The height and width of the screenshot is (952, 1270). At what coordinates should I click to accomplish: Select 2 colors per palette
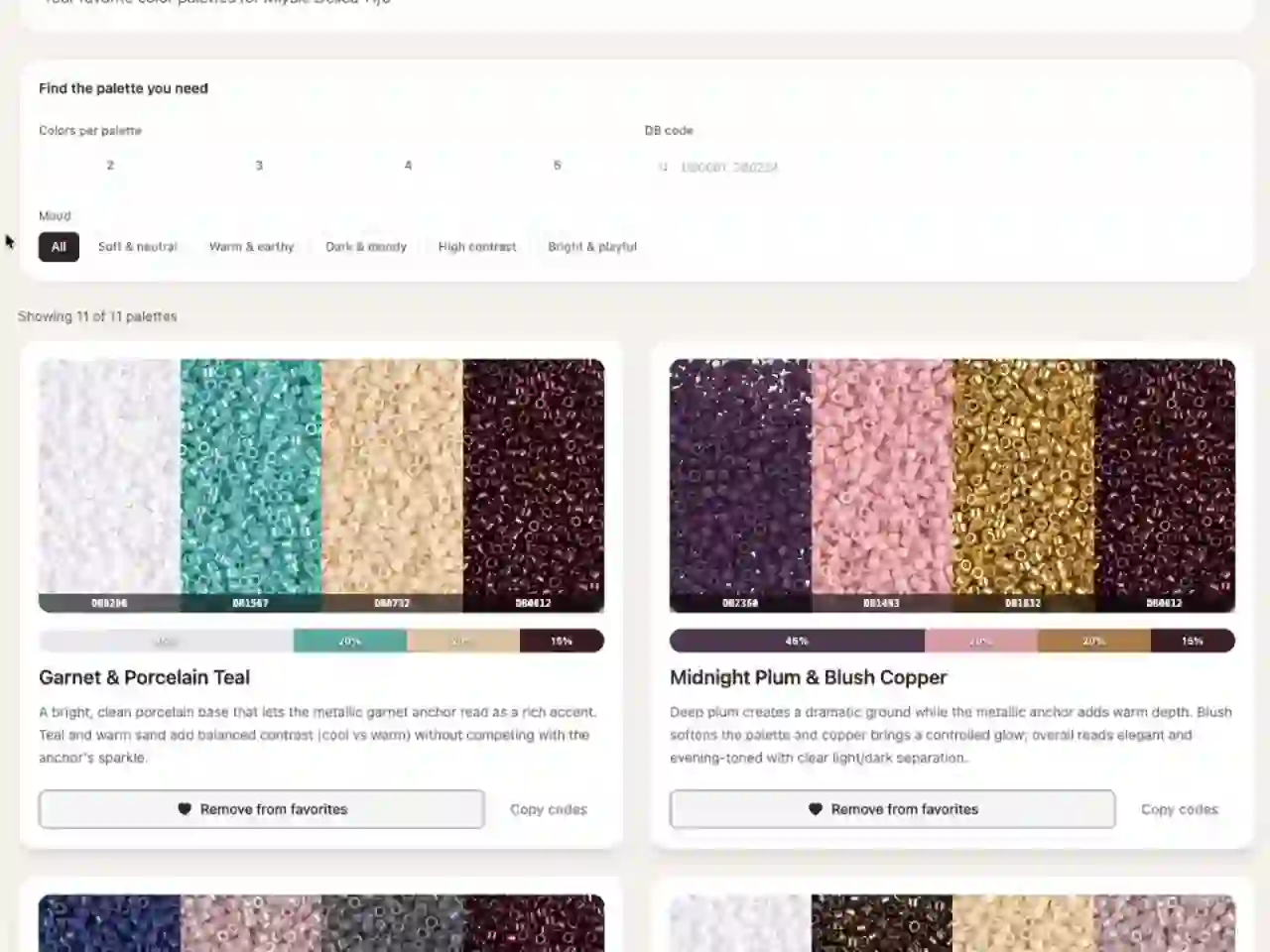coord(109,165)
